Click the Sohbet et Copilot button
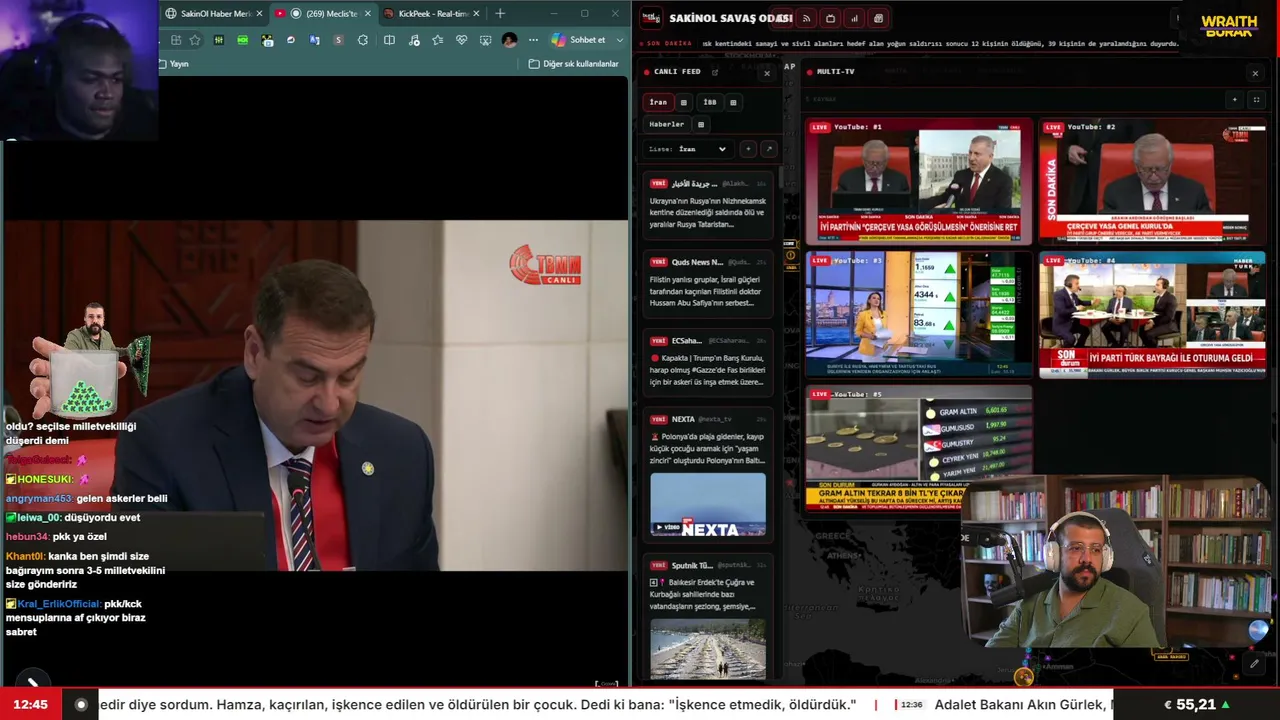 point(578,40)
